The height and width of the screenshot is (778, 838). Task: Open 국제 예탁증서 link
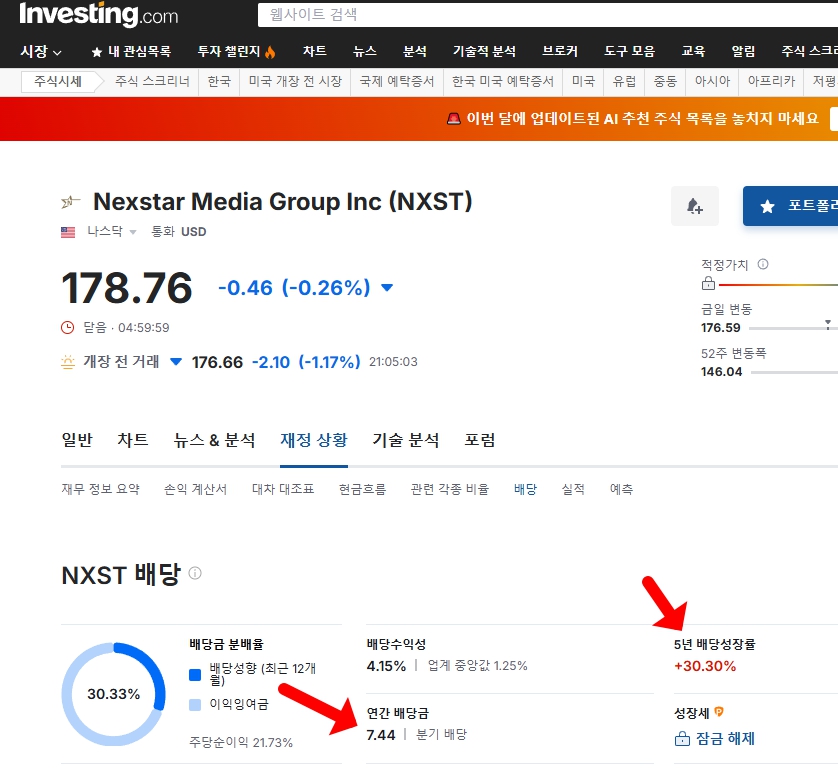point(397,81)
